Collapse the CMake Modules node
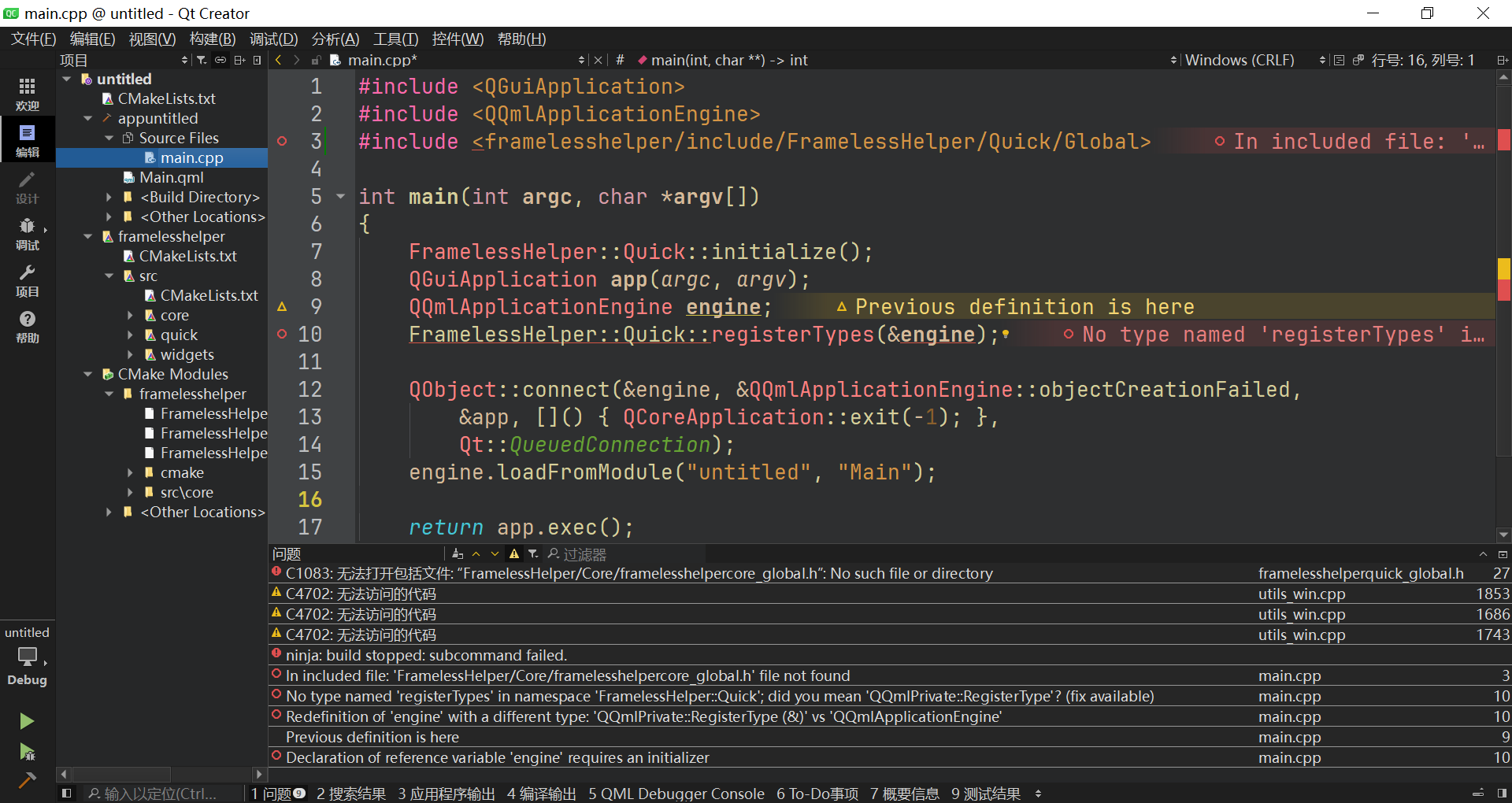The height and width of the screenshot is (803, 1512). (87, 374)
